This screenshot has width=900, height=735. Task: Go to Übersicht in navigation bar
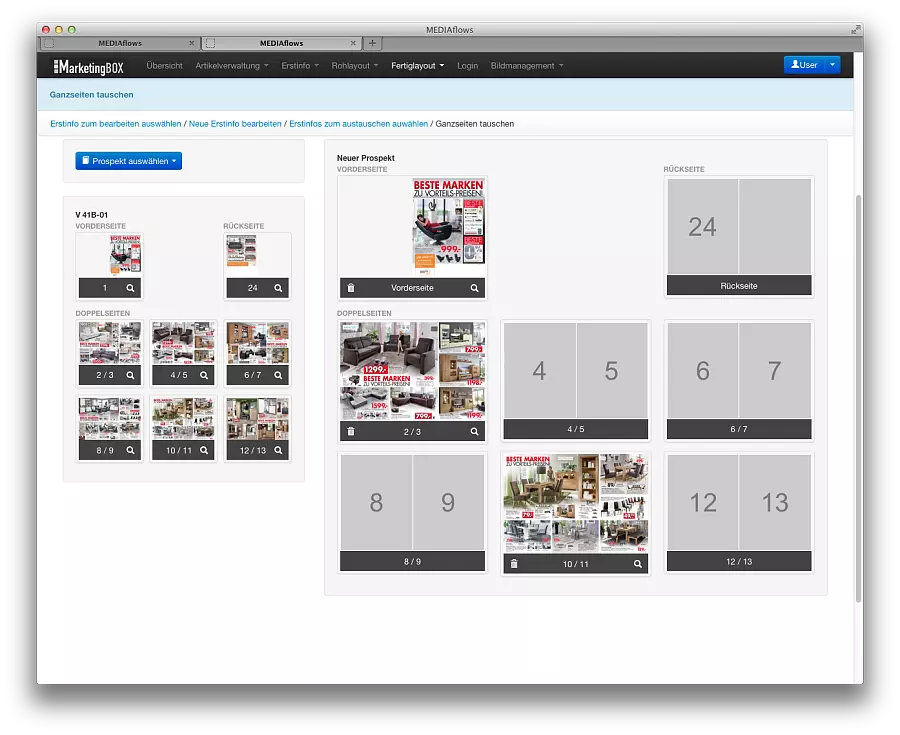click(164, 66)
